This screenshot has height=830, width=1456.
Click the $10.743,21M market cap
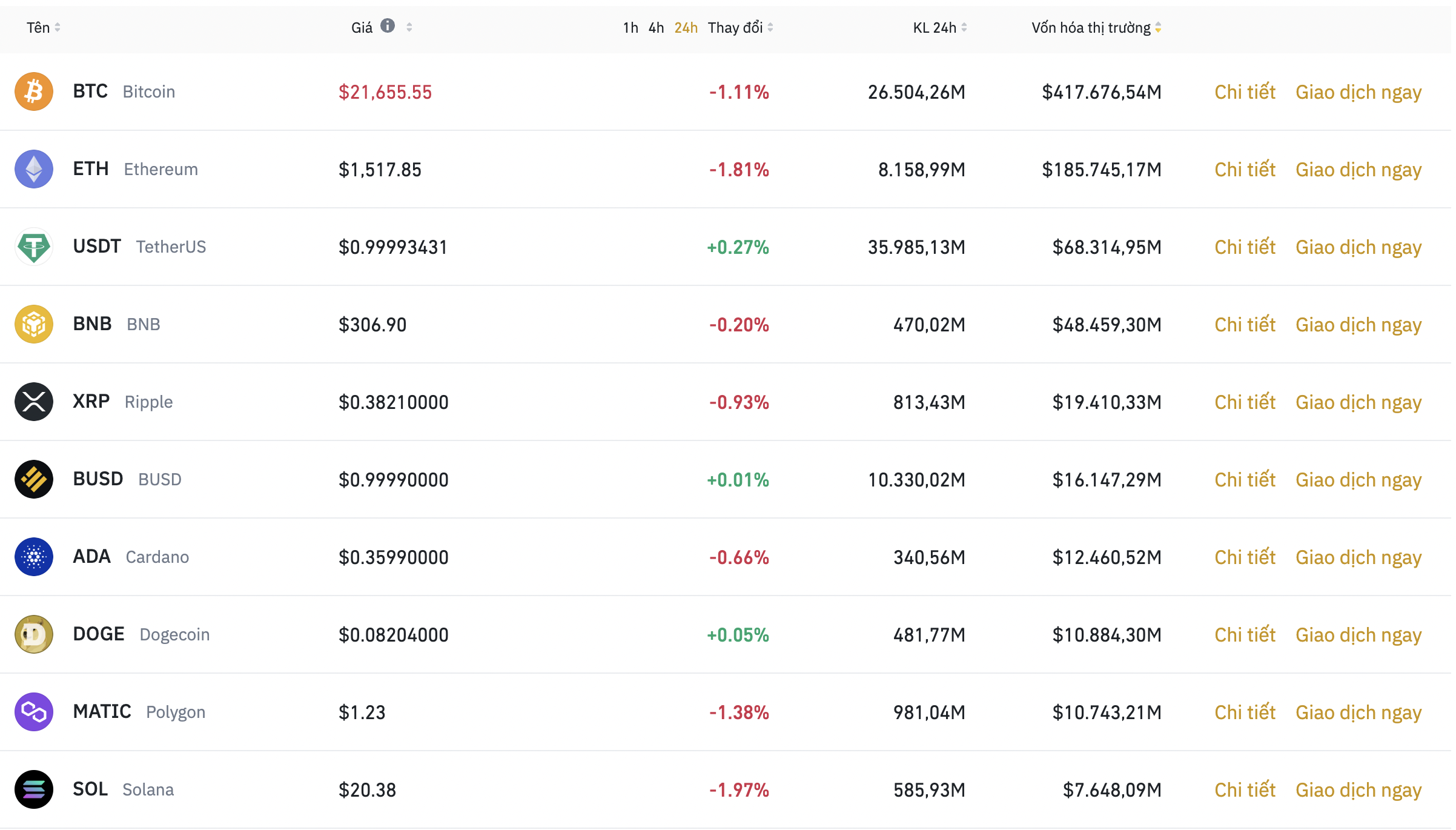1107,712
